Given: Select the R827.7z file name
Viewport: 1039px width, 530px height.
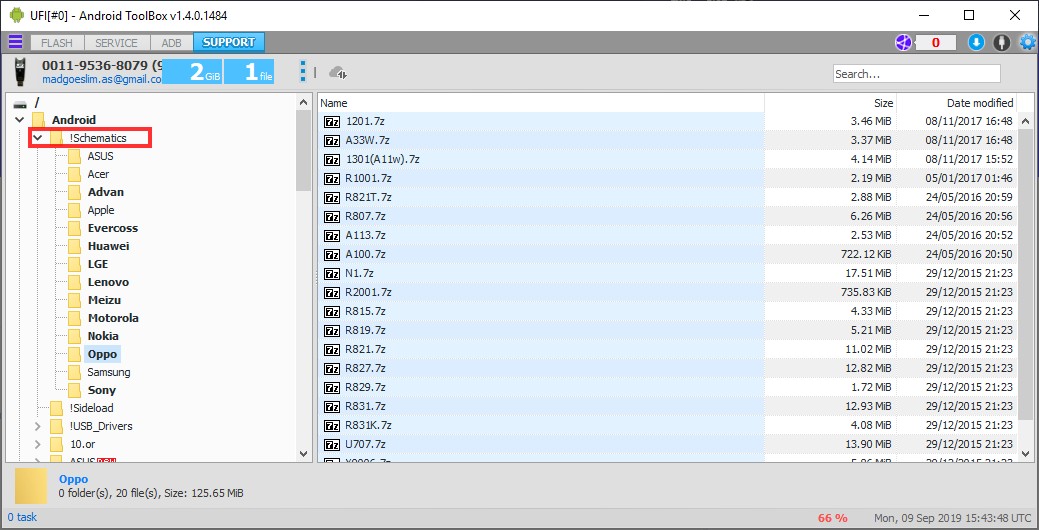Looking at the screenshot, I should pyautogui.click(x=365, y=368).
